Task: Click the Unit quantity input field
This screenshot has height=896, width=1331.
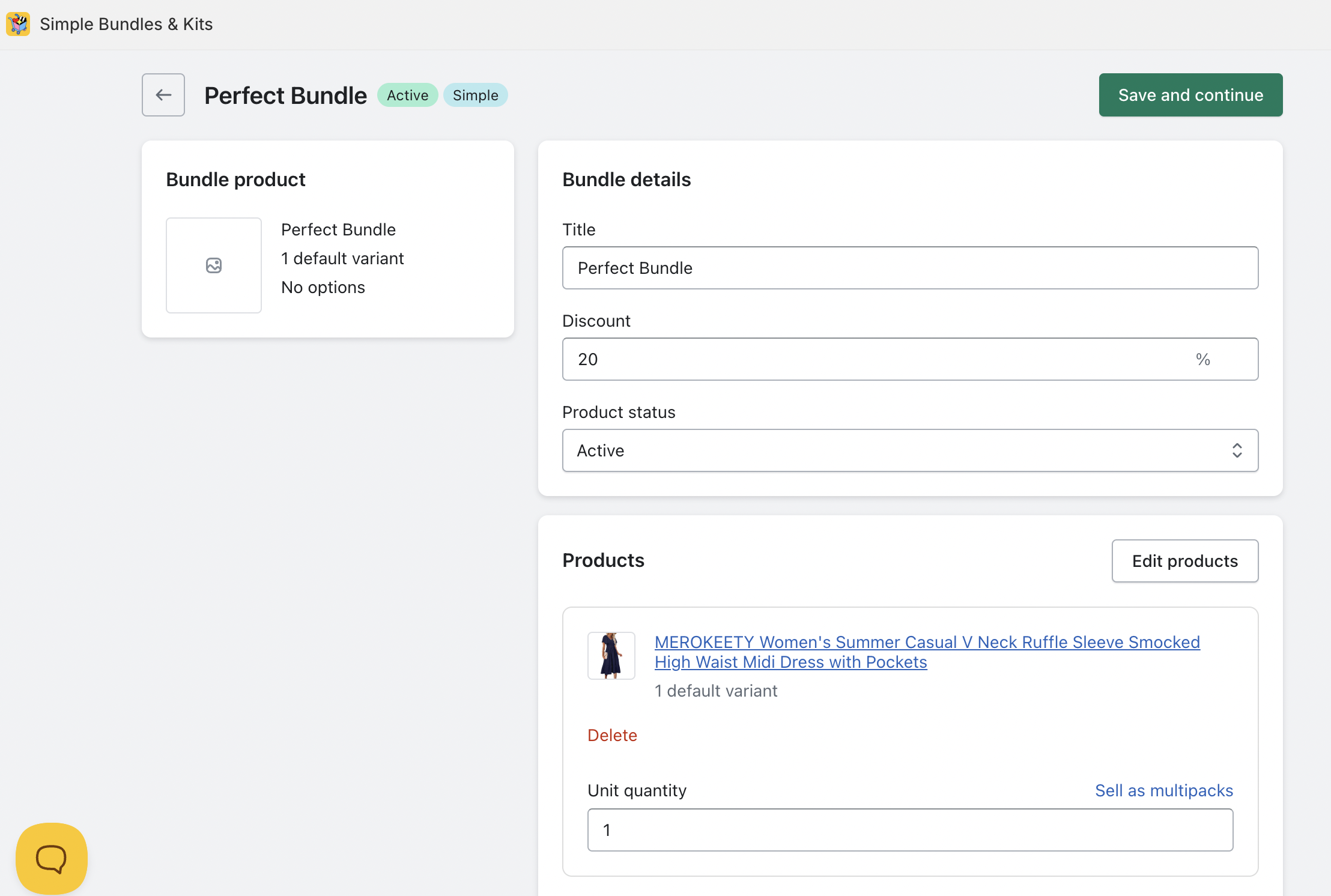Action: click(x=909, y=830)
